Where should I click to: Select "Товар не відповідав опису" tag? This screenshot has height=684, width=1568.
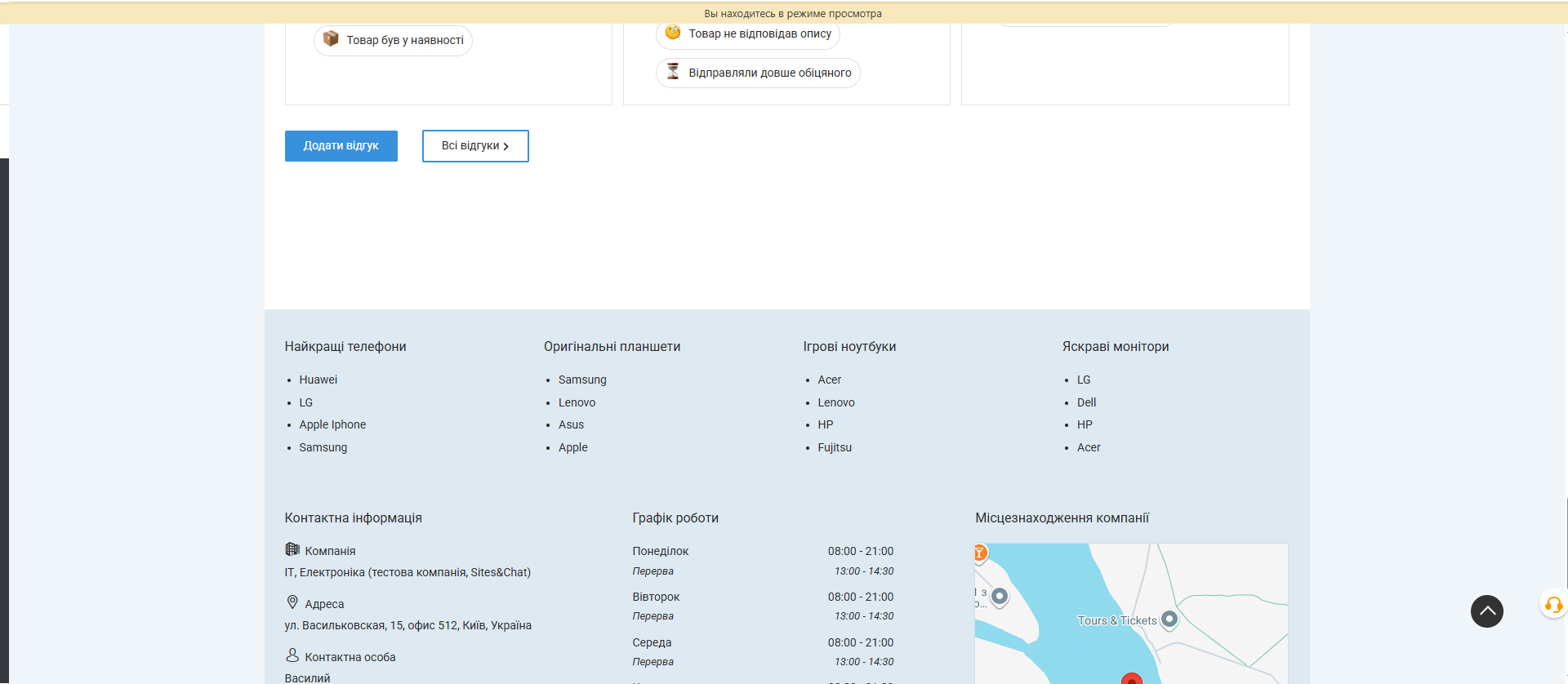747,34
